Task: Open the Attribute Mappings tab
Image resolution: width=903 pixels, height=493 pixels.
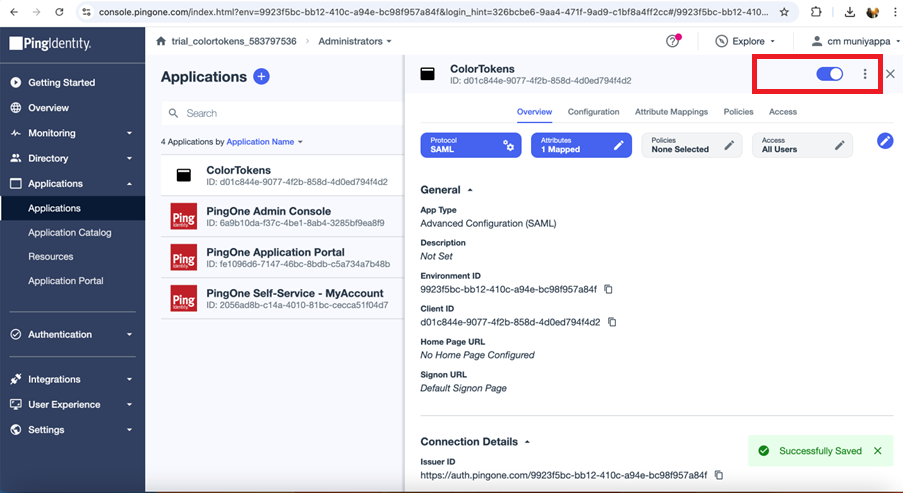Action: point(671,112)
